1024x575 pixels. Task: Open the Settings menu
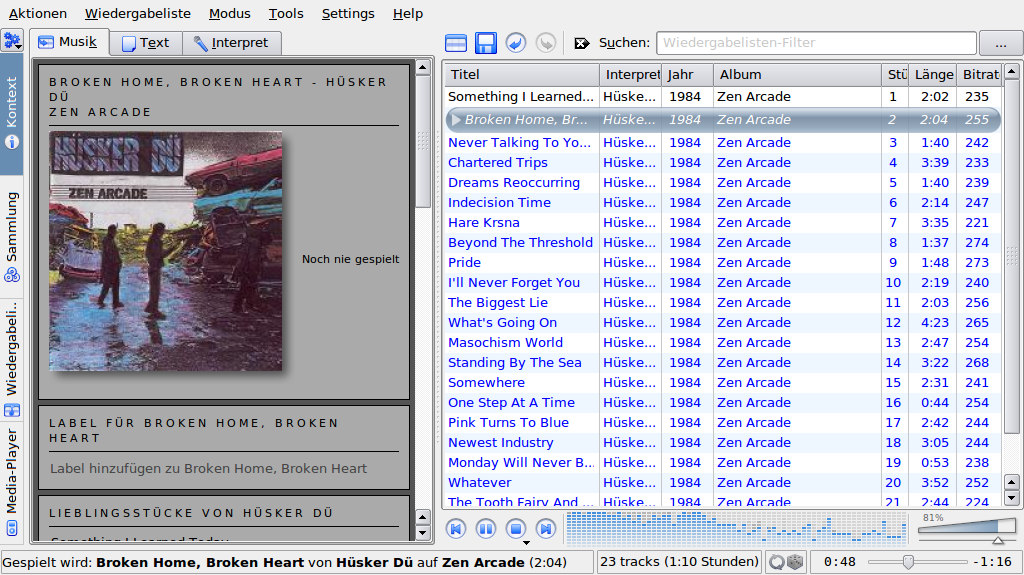pyautogui.click(x=348, y=14)
